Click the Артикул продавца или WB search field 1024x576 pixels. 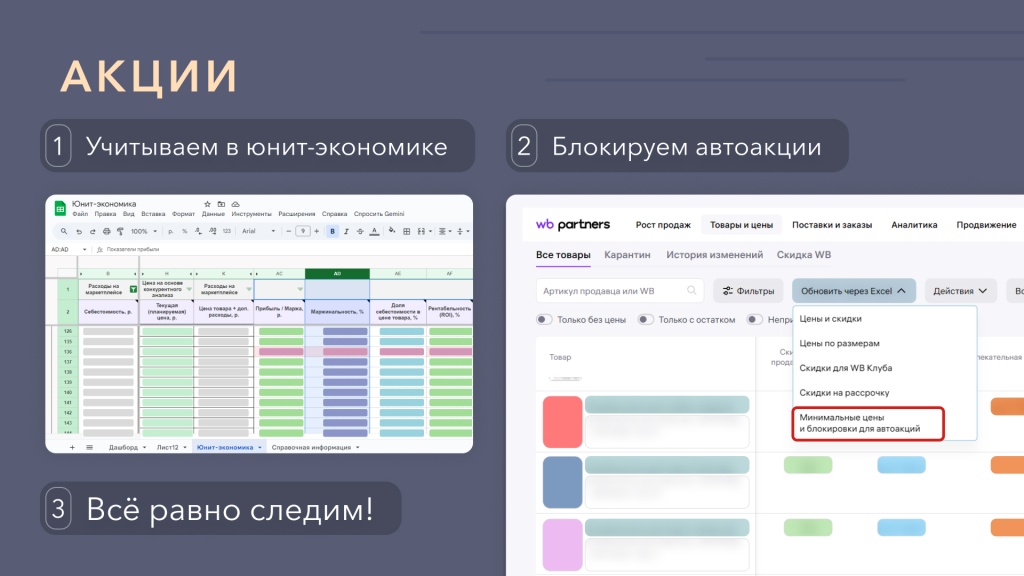[x=620, y=288]
